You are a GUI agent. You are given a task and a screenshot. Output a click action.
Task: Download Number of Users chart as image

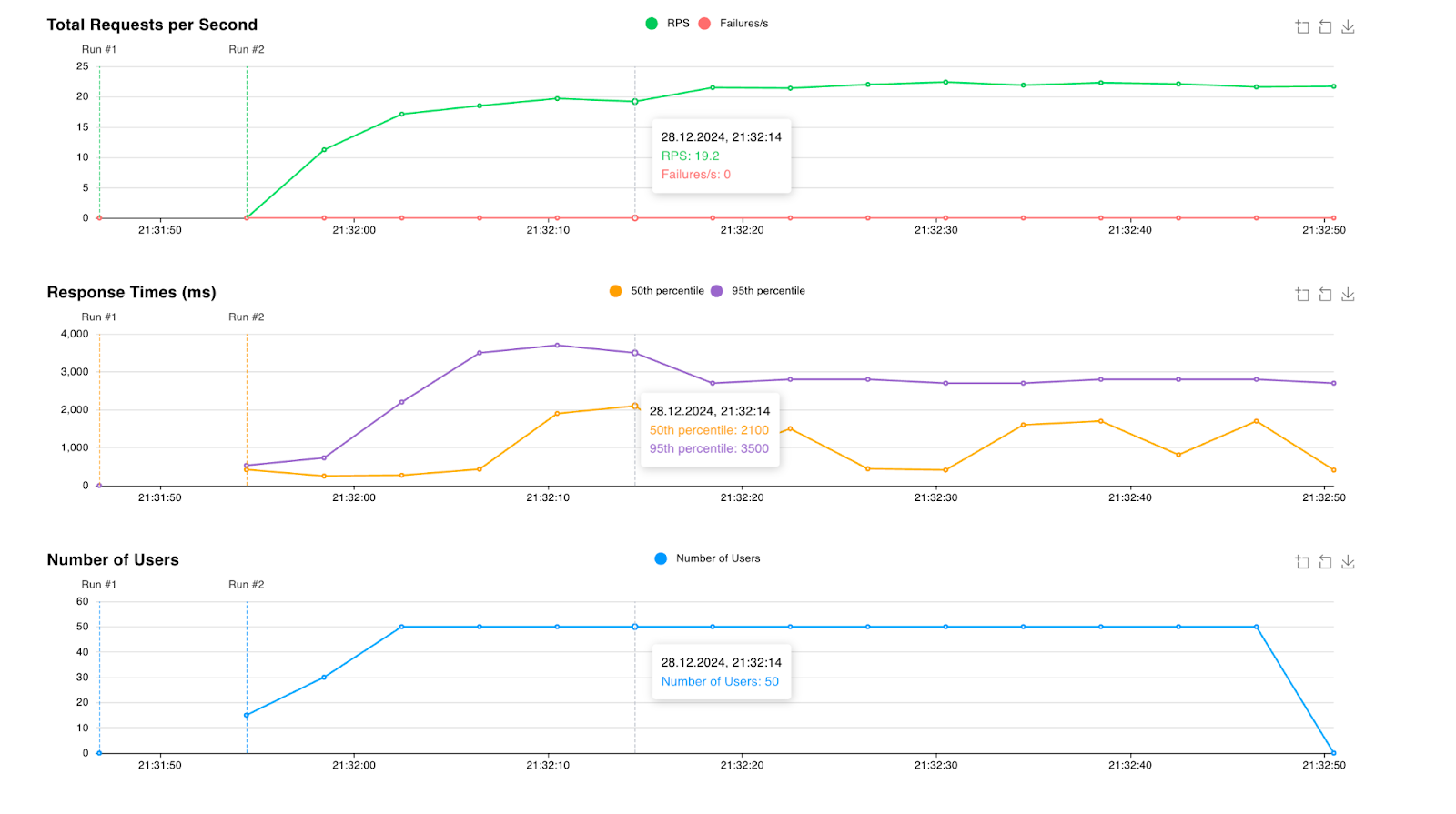1348,562
